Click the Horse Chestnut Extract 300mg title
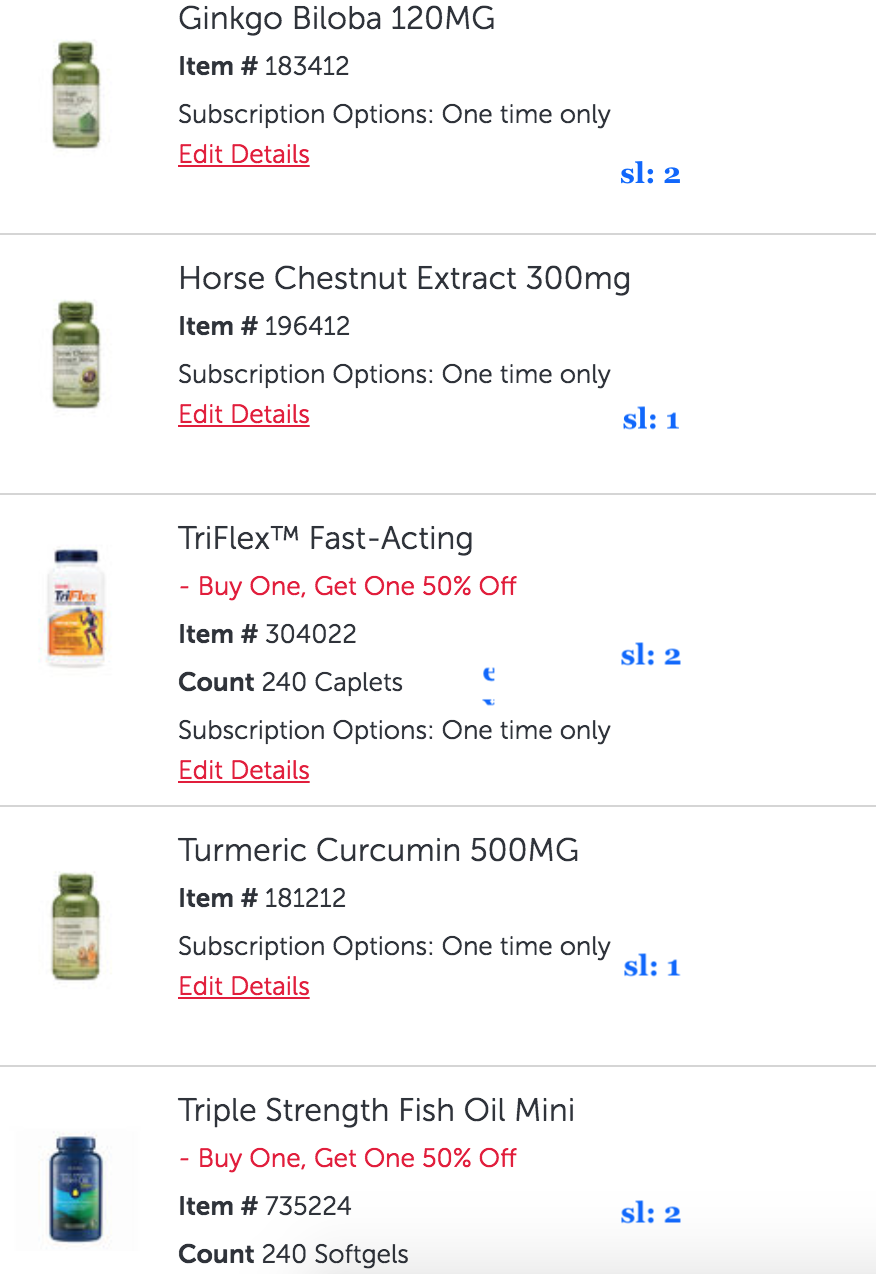The height and width of the screenshot is (1274, 876). (404, 278)
